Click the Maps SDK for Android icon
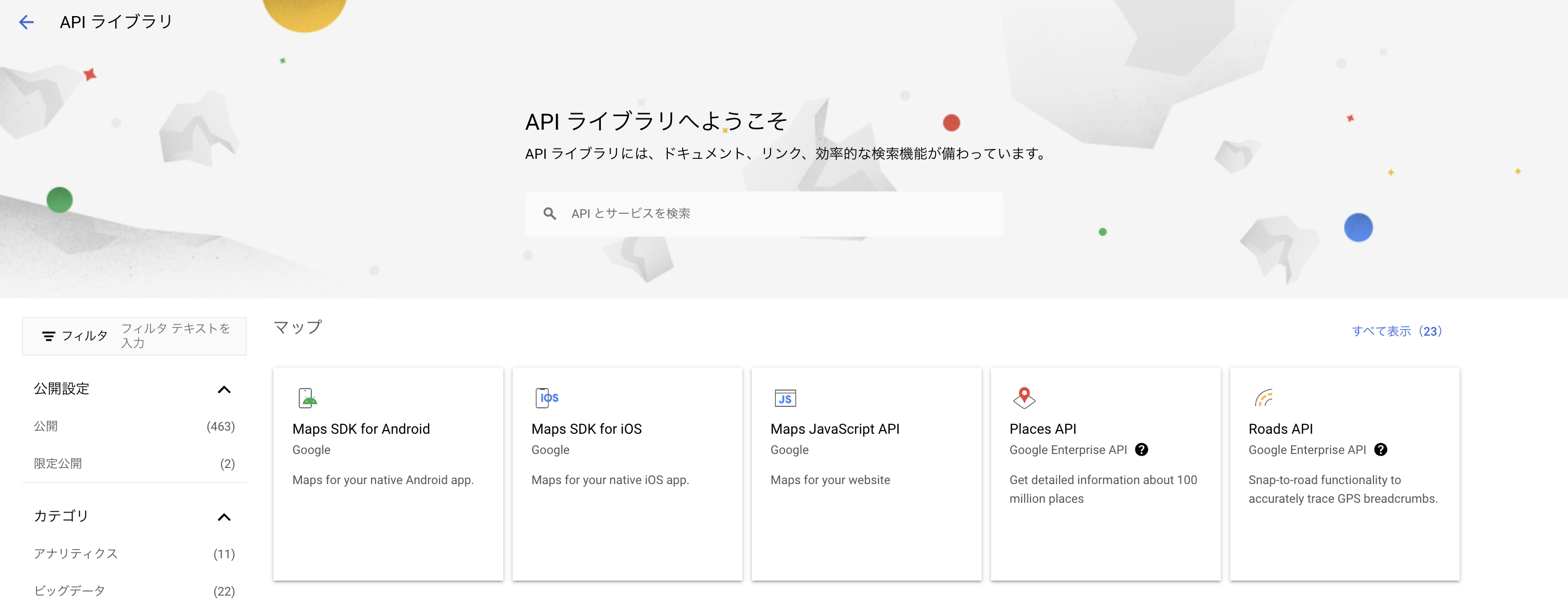1568x606 pixels. [x=308, y=398]
